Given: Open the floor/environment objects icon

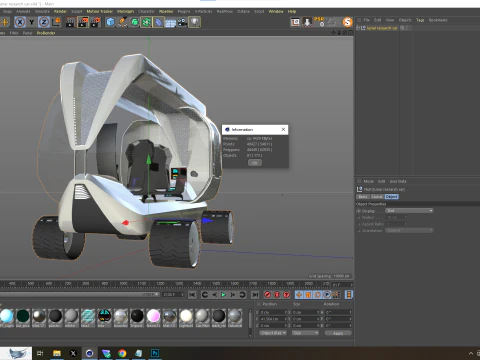Looking at the screenshot, I should point(170,22).
